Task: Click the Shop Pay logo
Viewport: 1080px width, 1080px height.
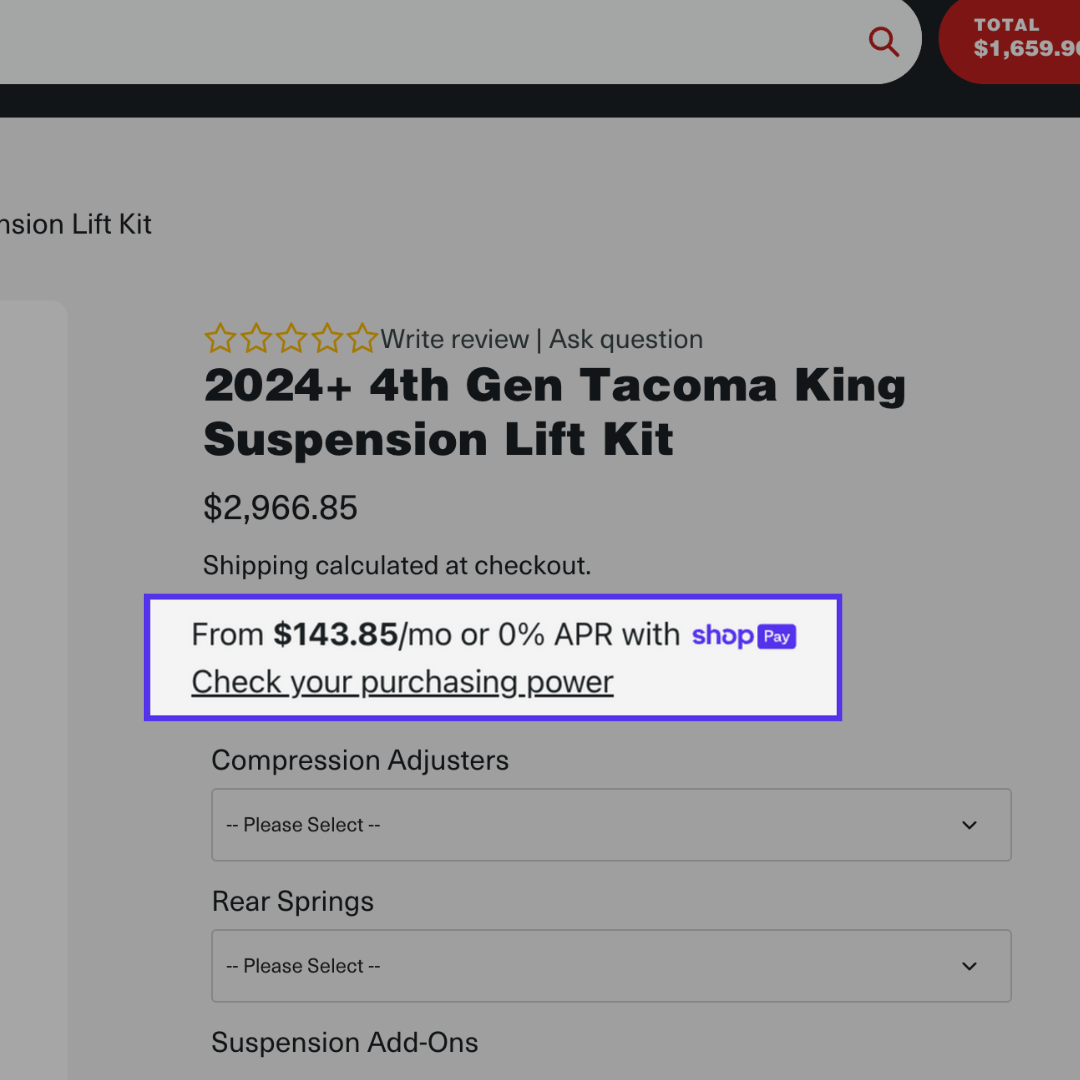Action: (744, 636)
